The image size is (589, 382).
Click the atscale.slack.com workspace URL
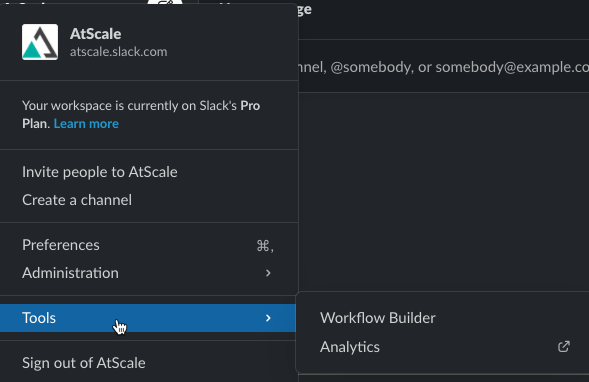[118, 51]
